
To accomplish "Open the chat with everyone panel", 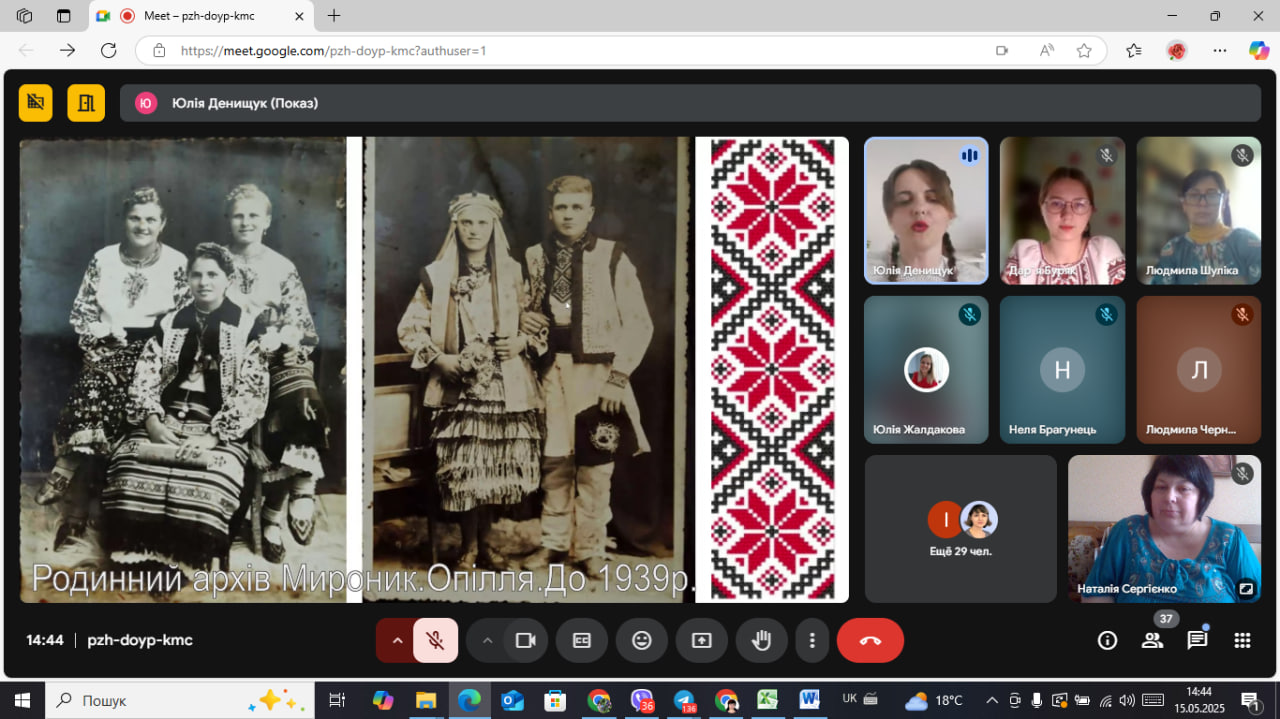I will (x=1197, y=641).
